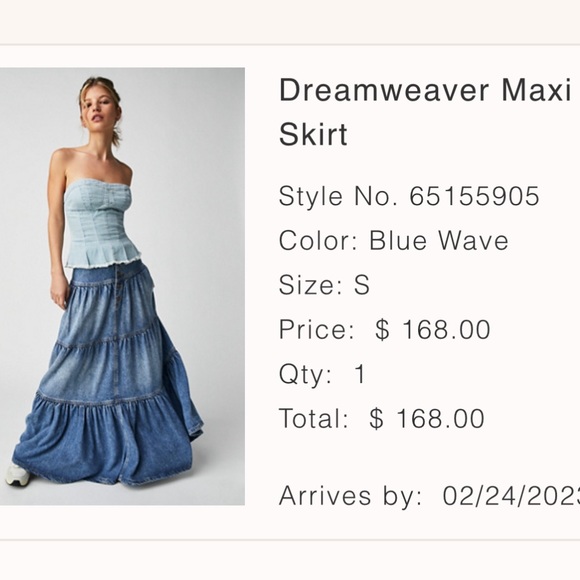Click the white sneaker in the photo
The image size is (580, 580).
pyautogui.click(x=18, y=475)
